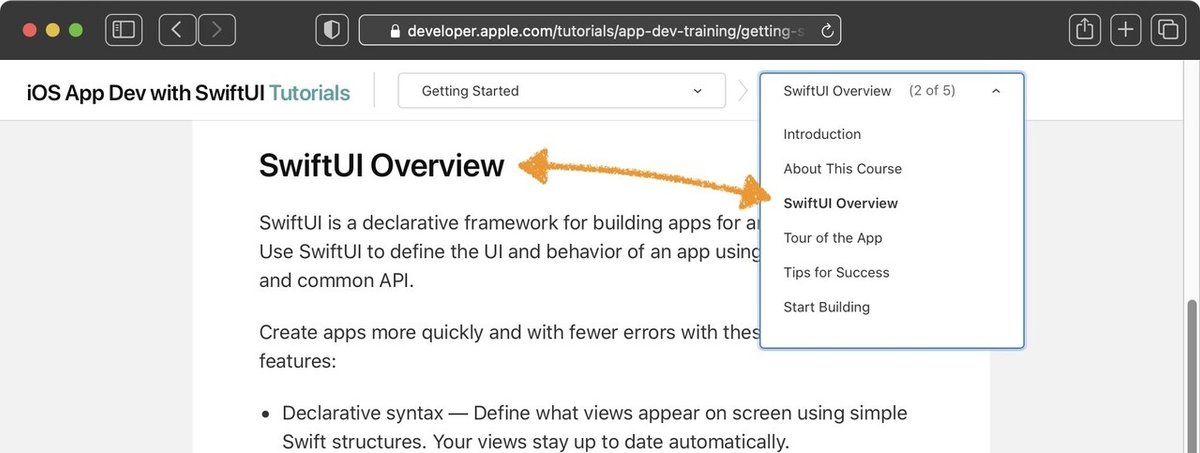This screenshot has height=453, width=1200.
Task: Select Introduction from the section list
Action: click(822, 134)
